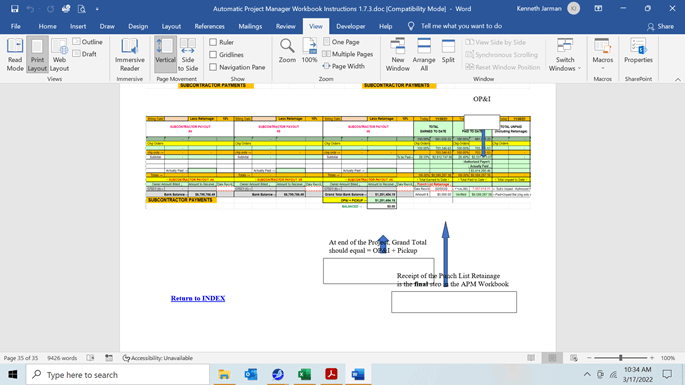Collapse the ribbon with the chevron
The image size is (685, 385).
678,80
